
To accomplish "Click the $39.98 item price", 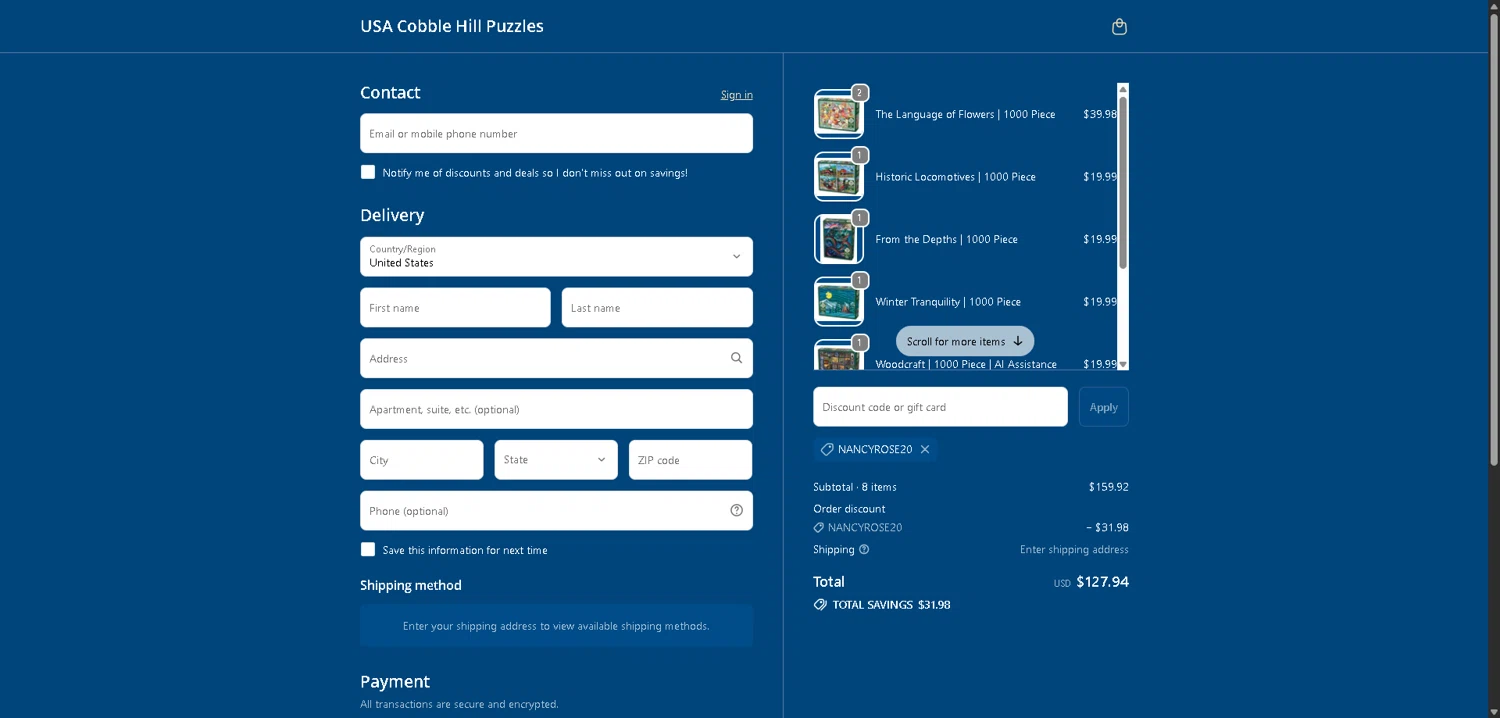I will 1100,114.
